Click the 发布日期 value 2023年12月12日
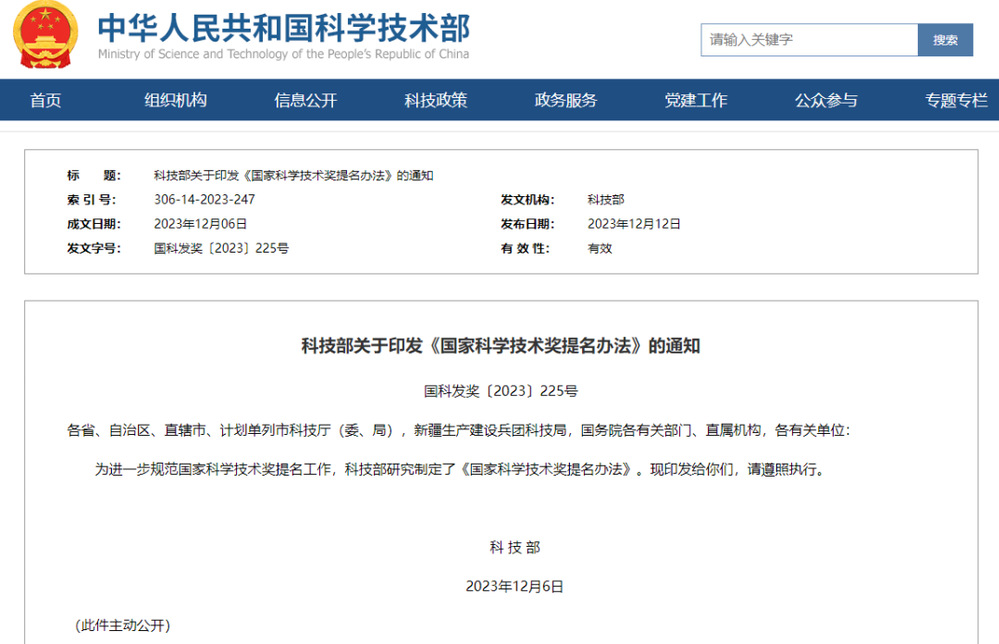This screenshot has height=644, width=999. 634,224
